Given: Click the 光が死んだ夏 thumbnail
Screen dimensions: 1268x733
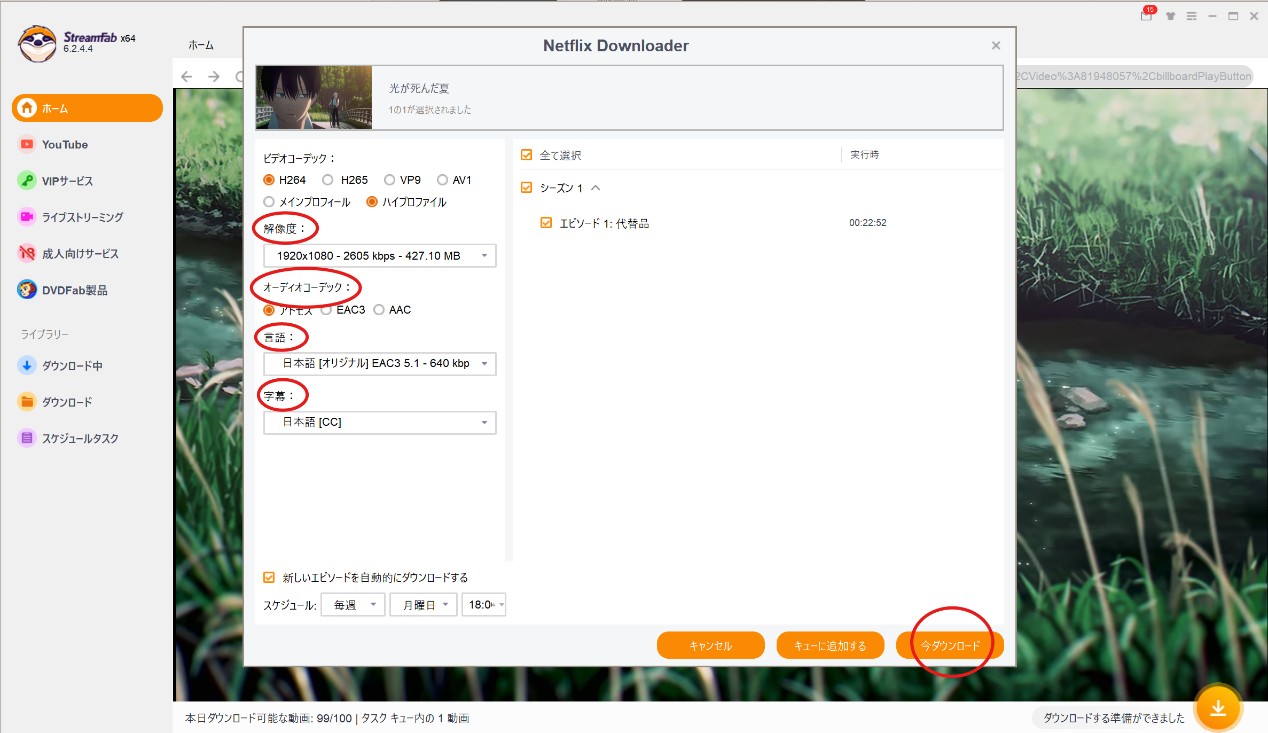Looking at the screenshot, I should pos(314,98).
